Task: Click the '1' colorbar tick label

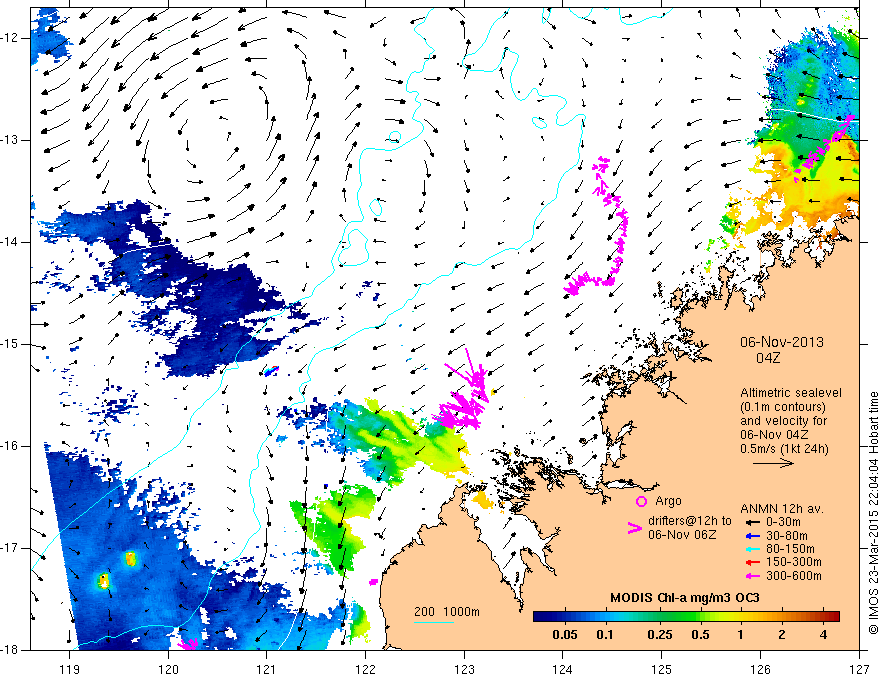Action: [x=740, y=635]
